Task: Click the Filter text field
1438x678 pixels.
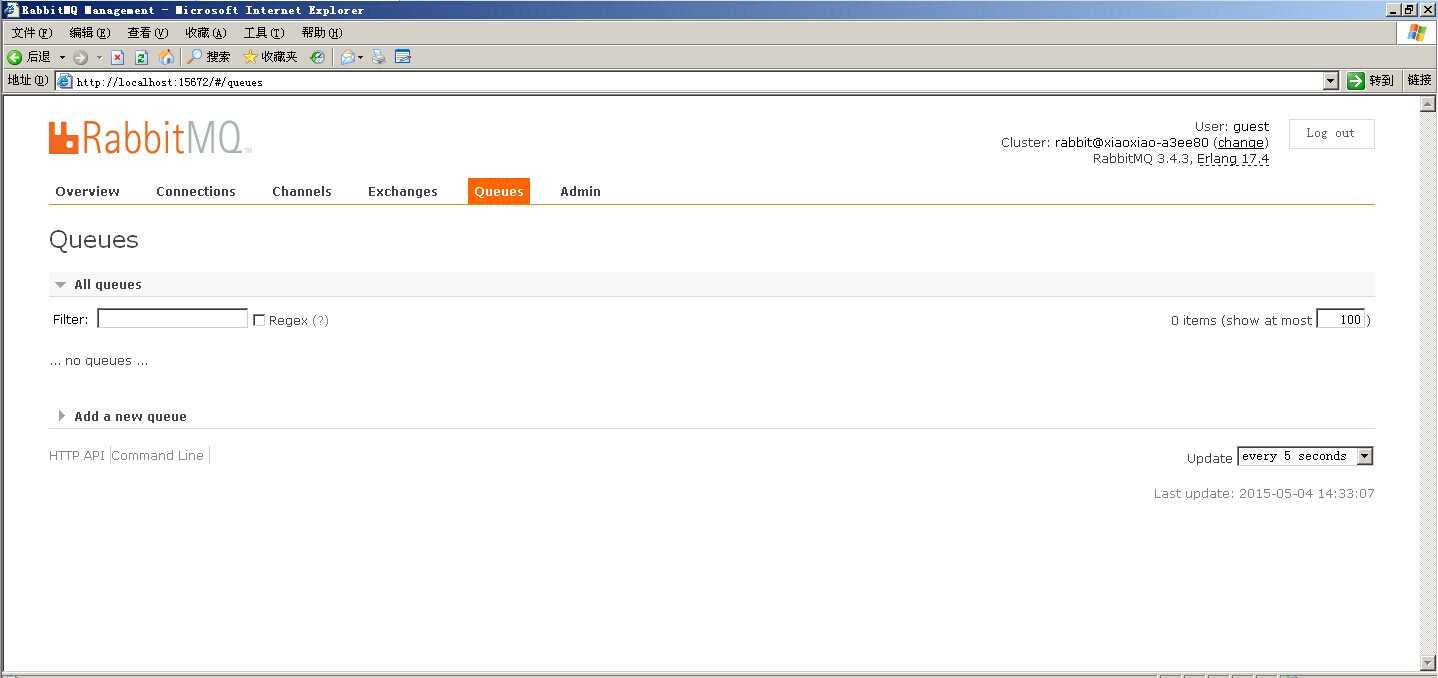Action: (x=172, y=319)
